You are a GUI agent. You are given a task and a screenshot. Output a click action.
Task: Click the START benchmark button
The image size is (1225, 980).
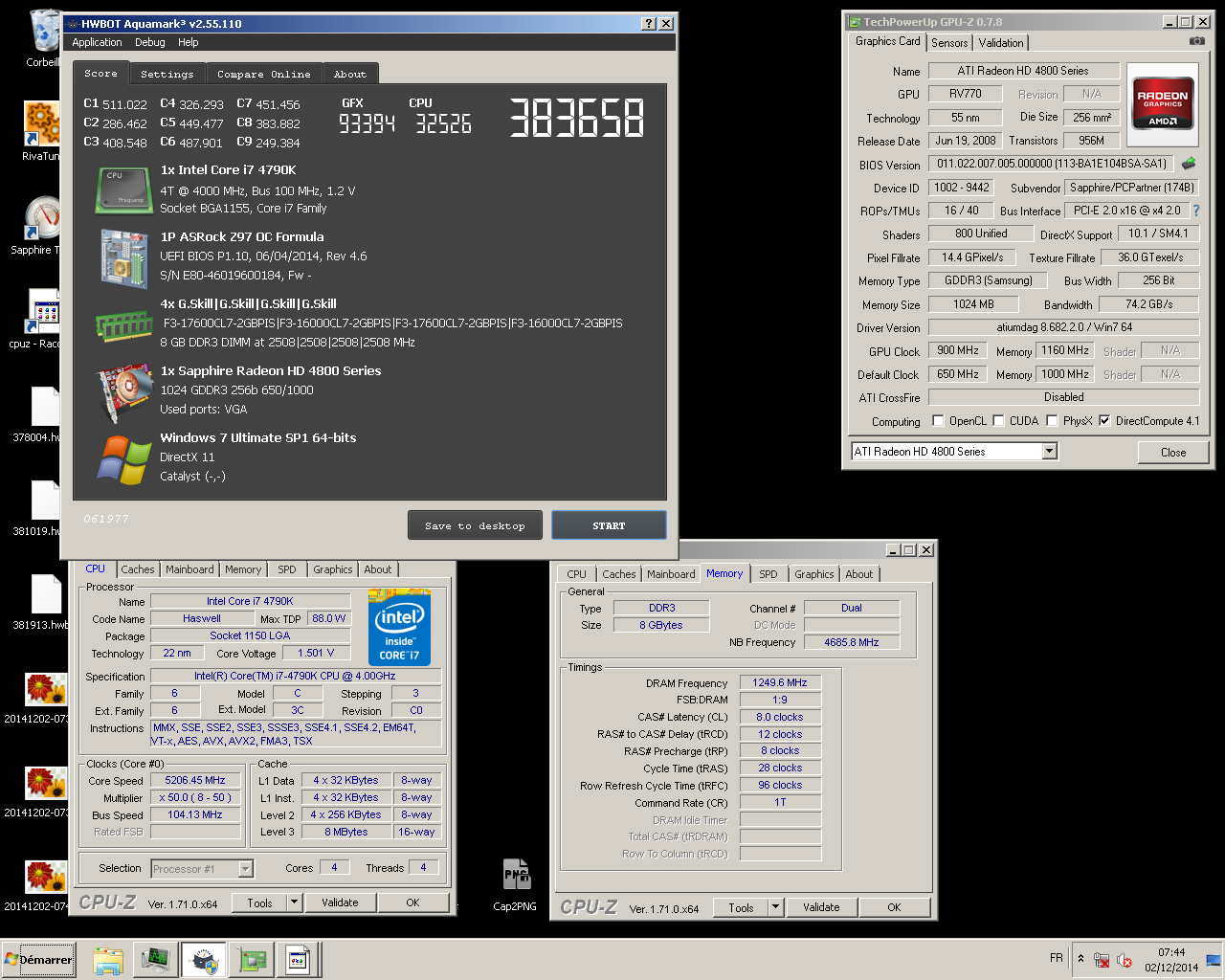(x=609, y=525)
